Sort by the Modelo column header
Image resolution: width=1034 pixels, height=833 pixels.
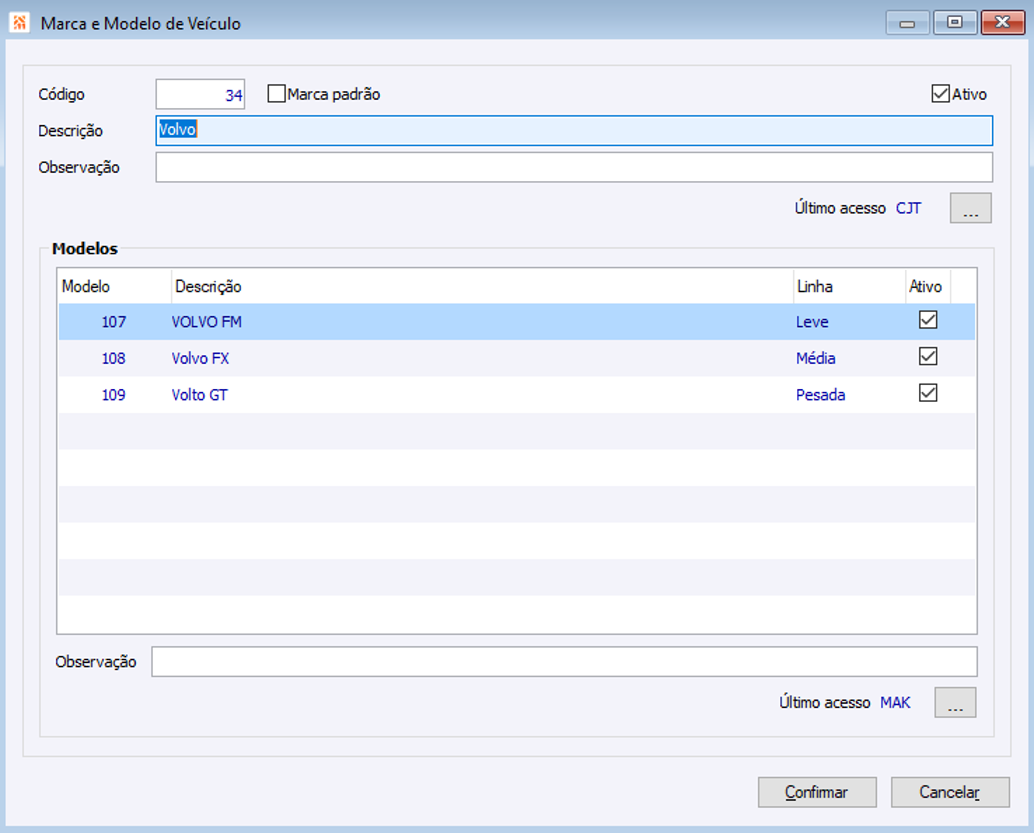[115, 286]
